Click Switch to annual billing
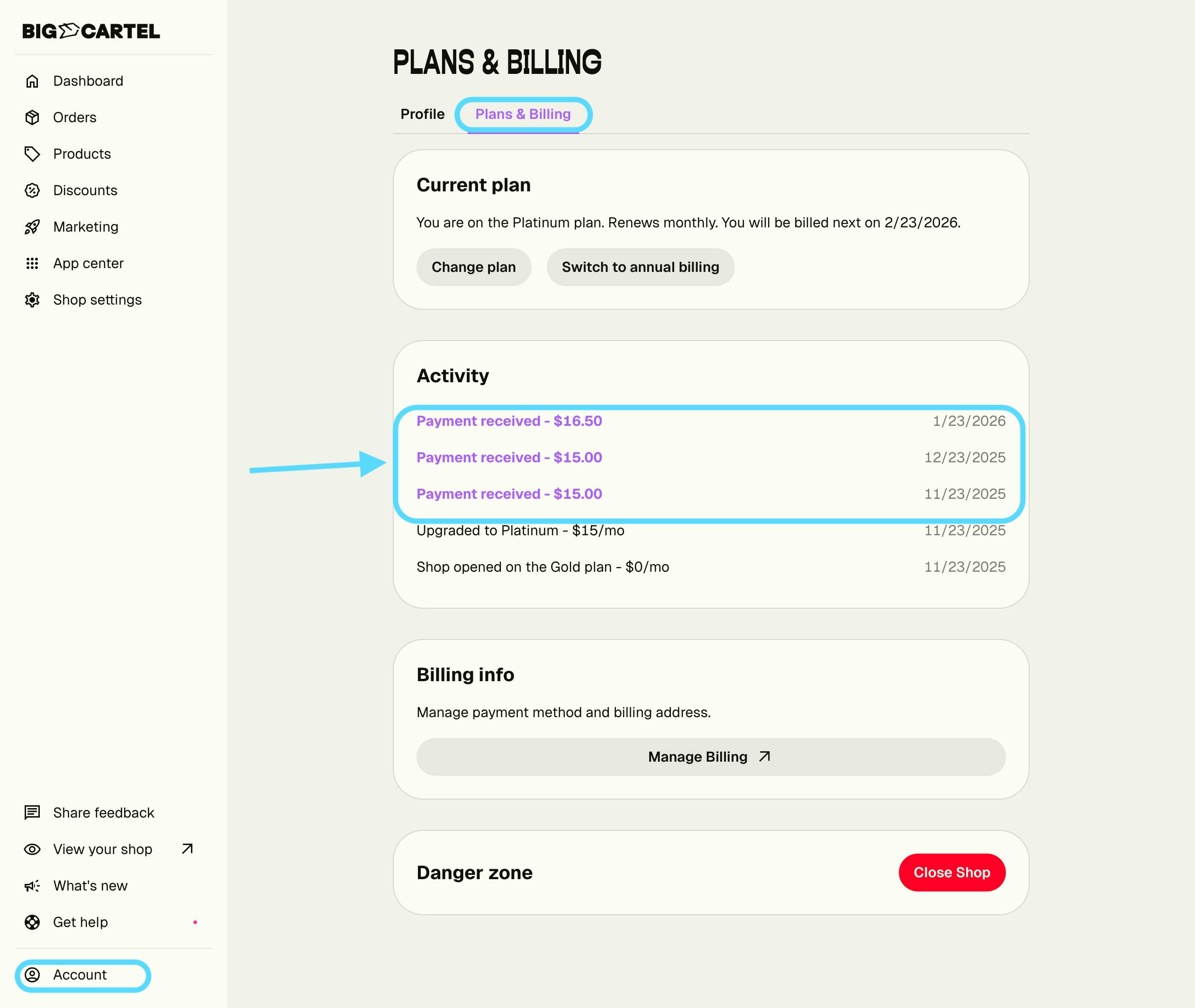Viewport: 1195px width, 1008px height. click(x=640, y=267)
